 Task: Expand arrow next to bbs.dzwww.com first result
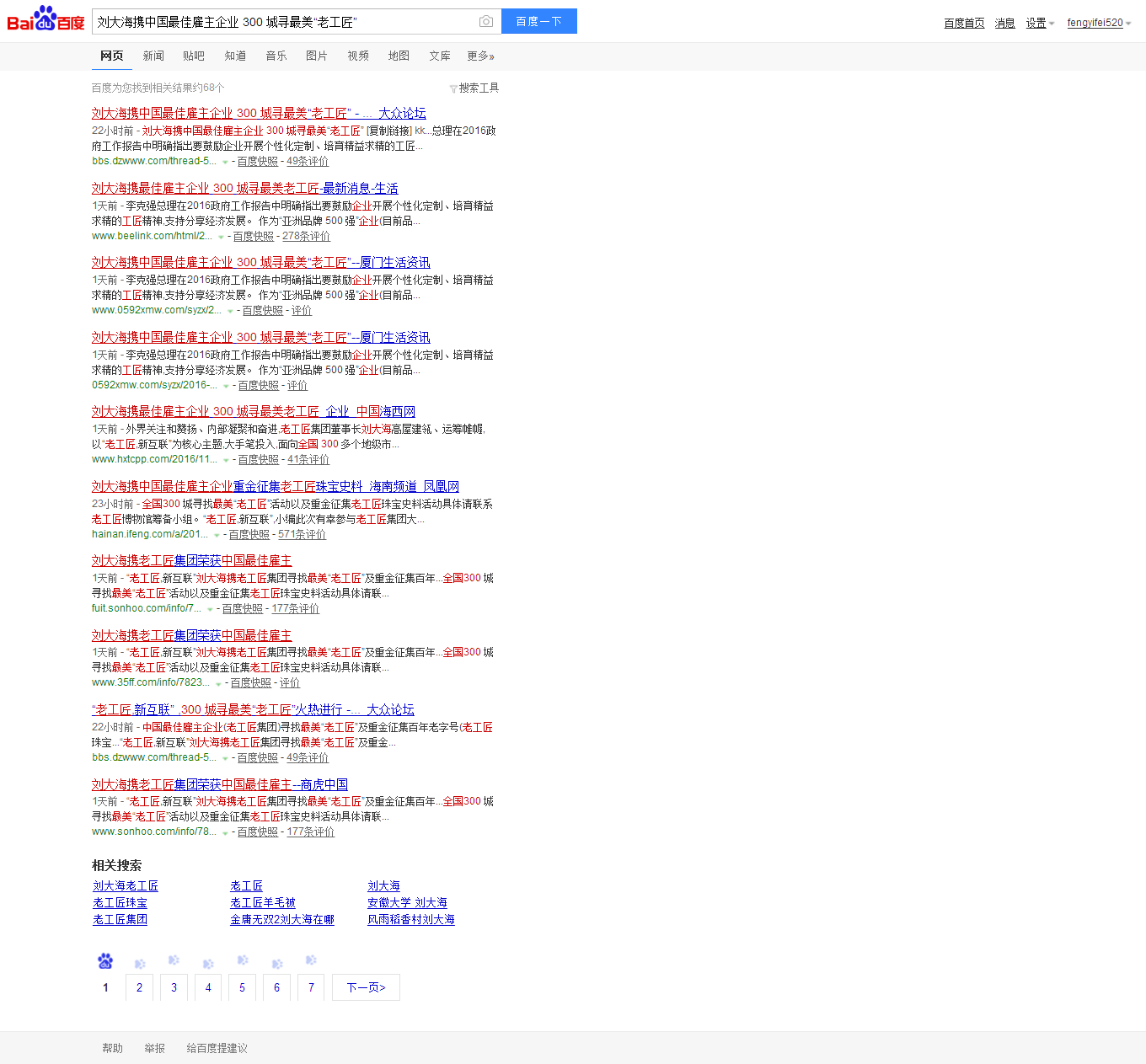pos(225,162)
